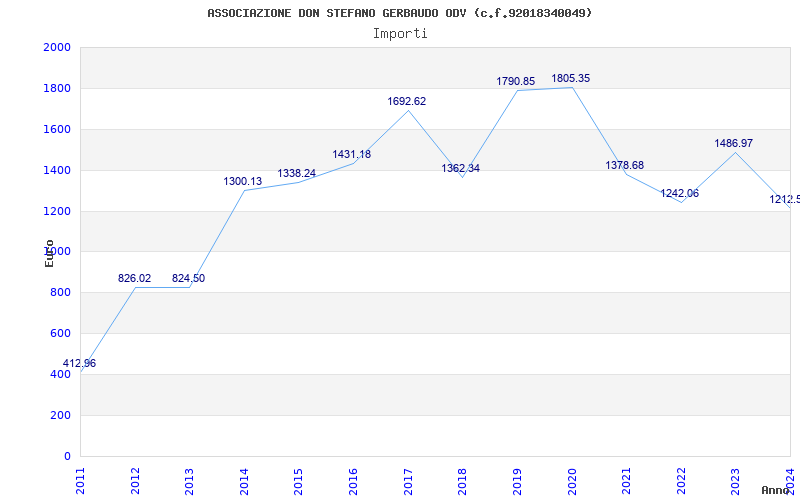Click the 2011 x-axis year label
Image resolution: width=800 pixels, height=500 pixels.
click(x=81, y=481)
